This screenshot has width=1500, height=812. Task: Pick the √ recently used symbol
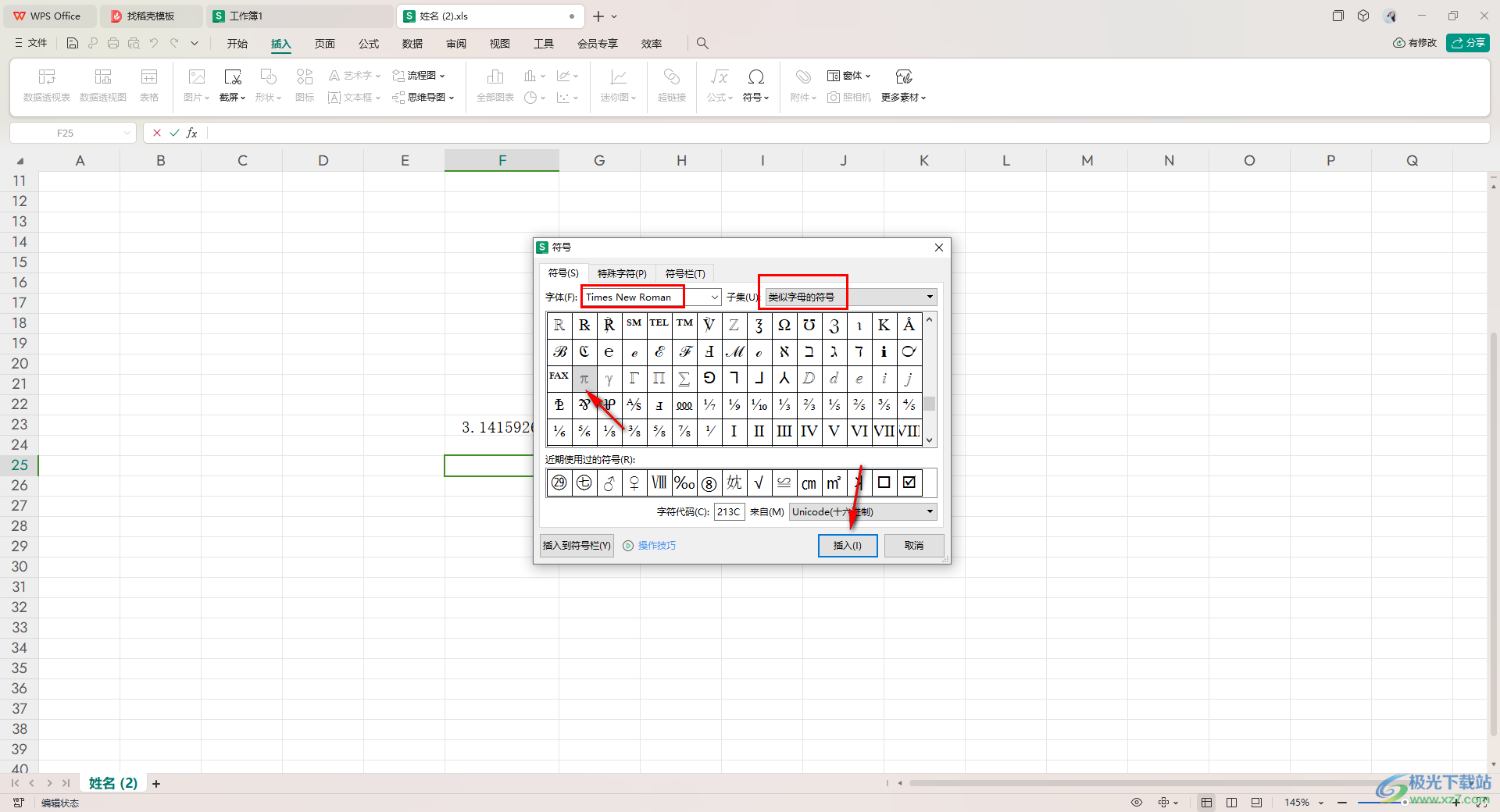pos(759,483)
